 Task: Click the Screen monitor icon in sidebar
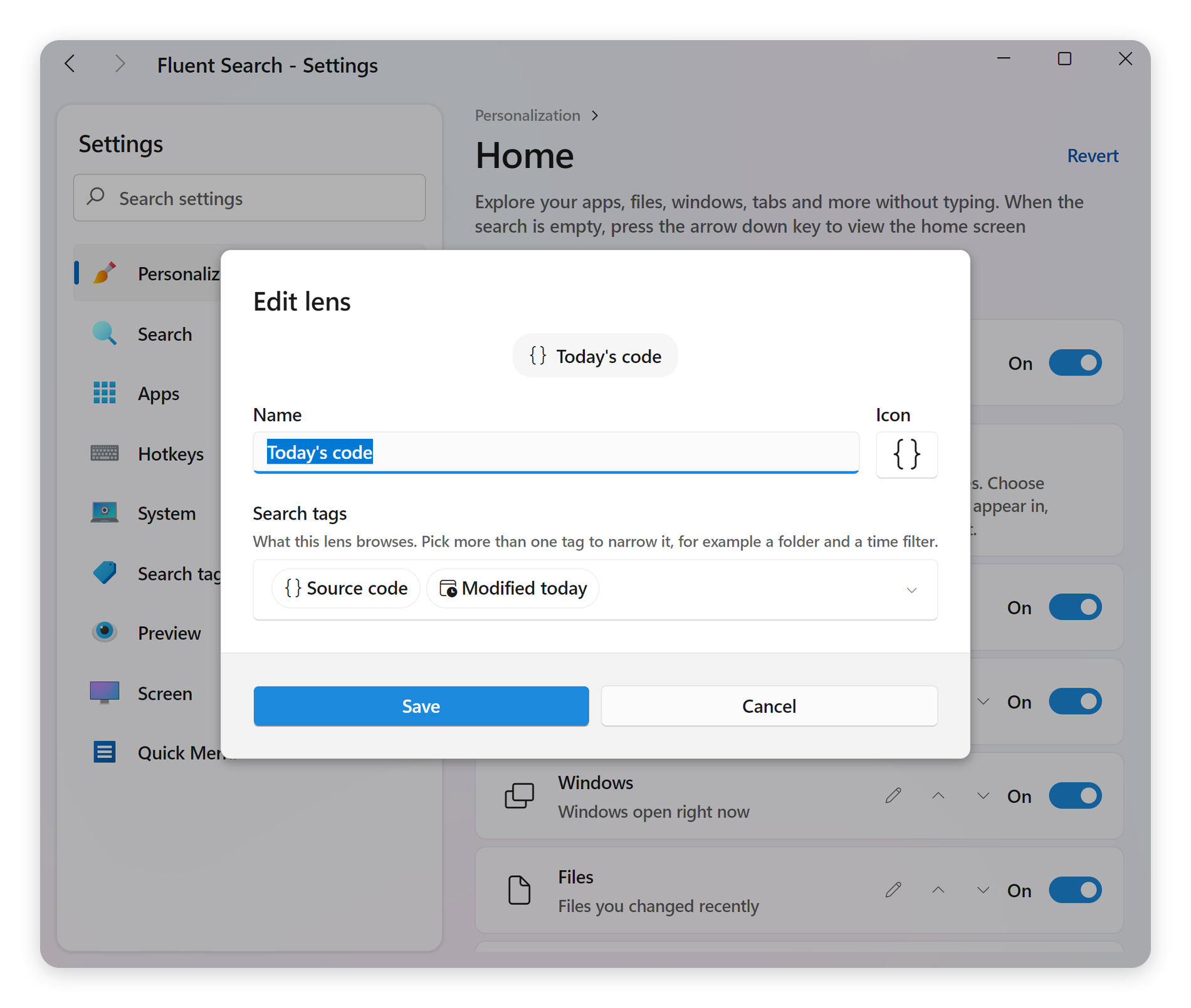pyautogui.click(x=104, y=693)
